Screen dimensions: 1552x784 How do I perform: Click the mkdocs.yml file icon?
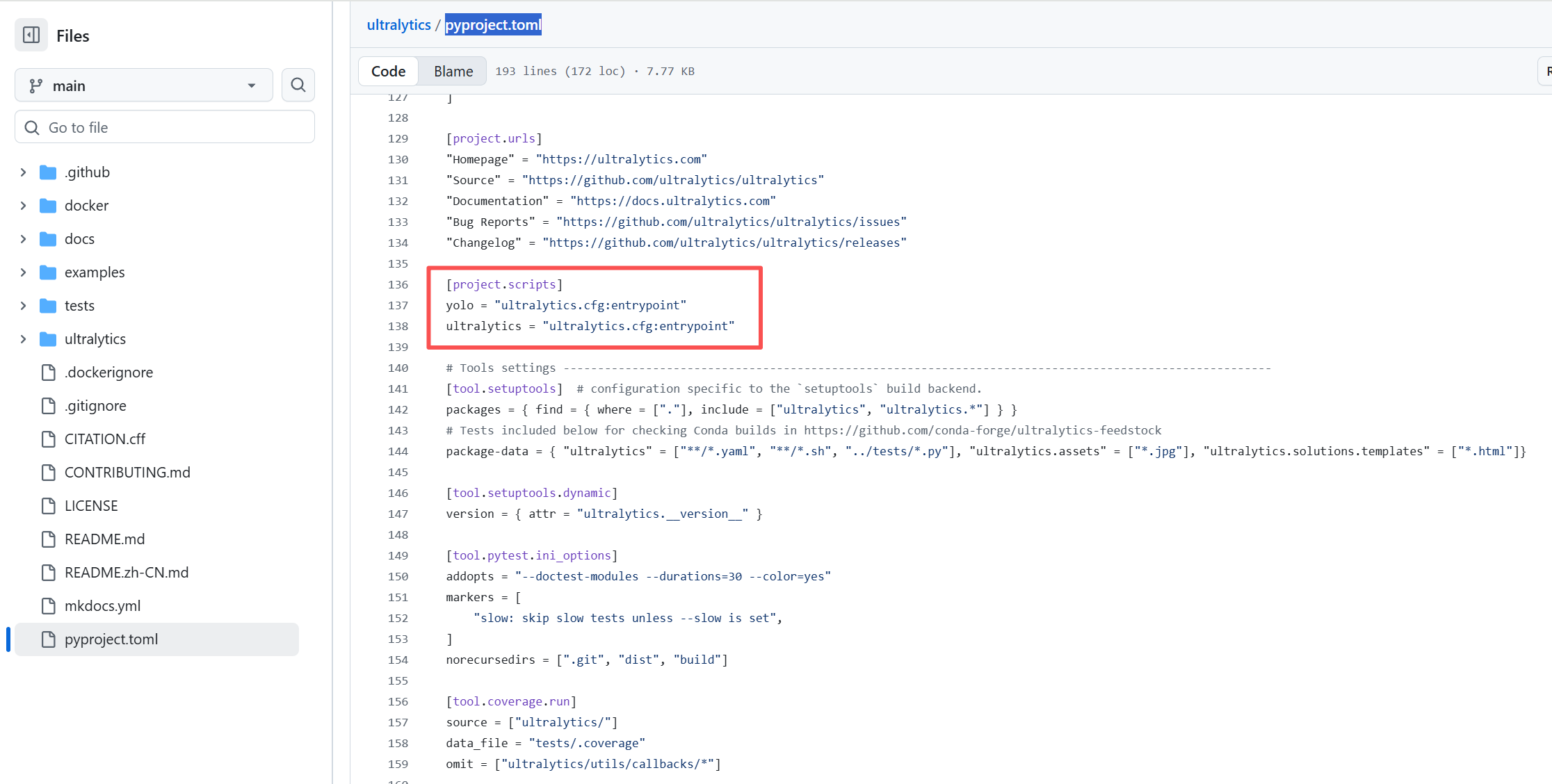pos(48,606)
